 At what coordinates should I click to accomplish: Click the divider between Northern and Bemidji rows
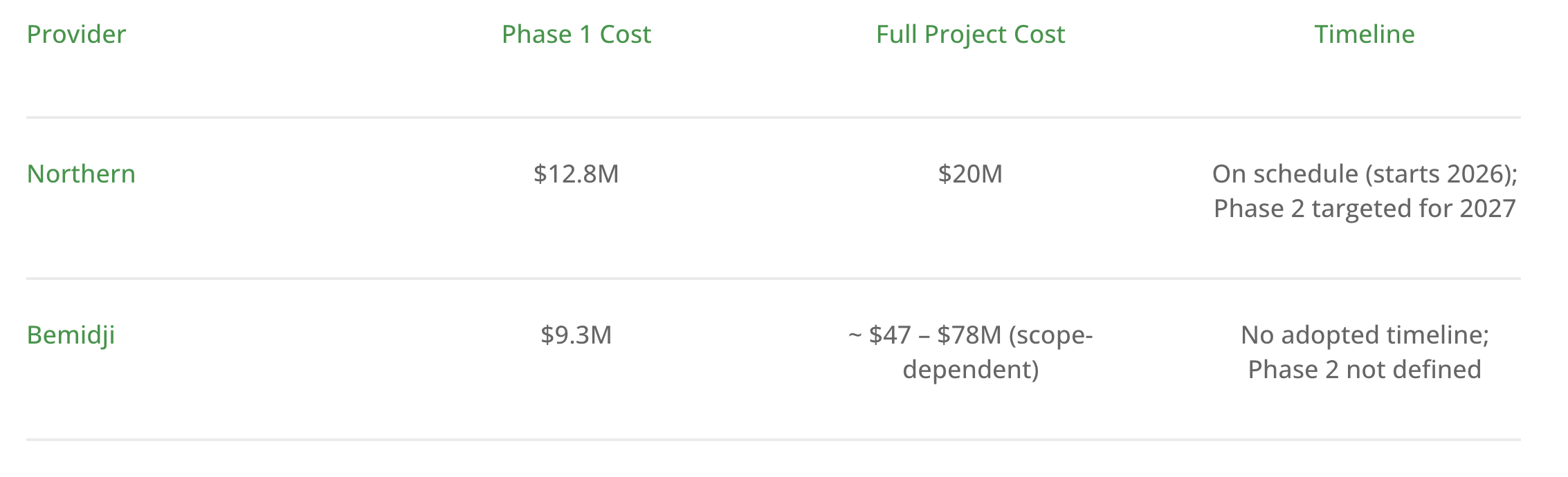773,279
